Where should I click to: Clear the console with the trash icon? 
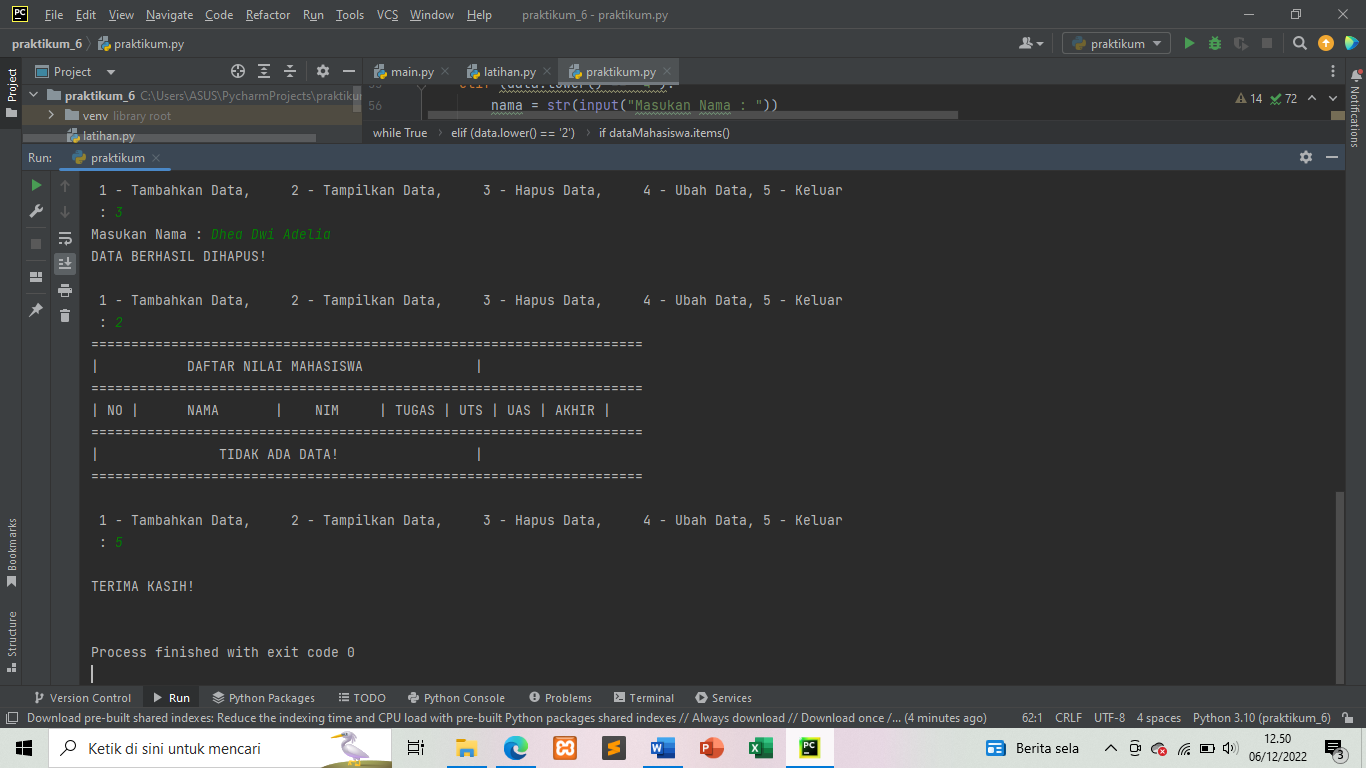click(64, 315)
